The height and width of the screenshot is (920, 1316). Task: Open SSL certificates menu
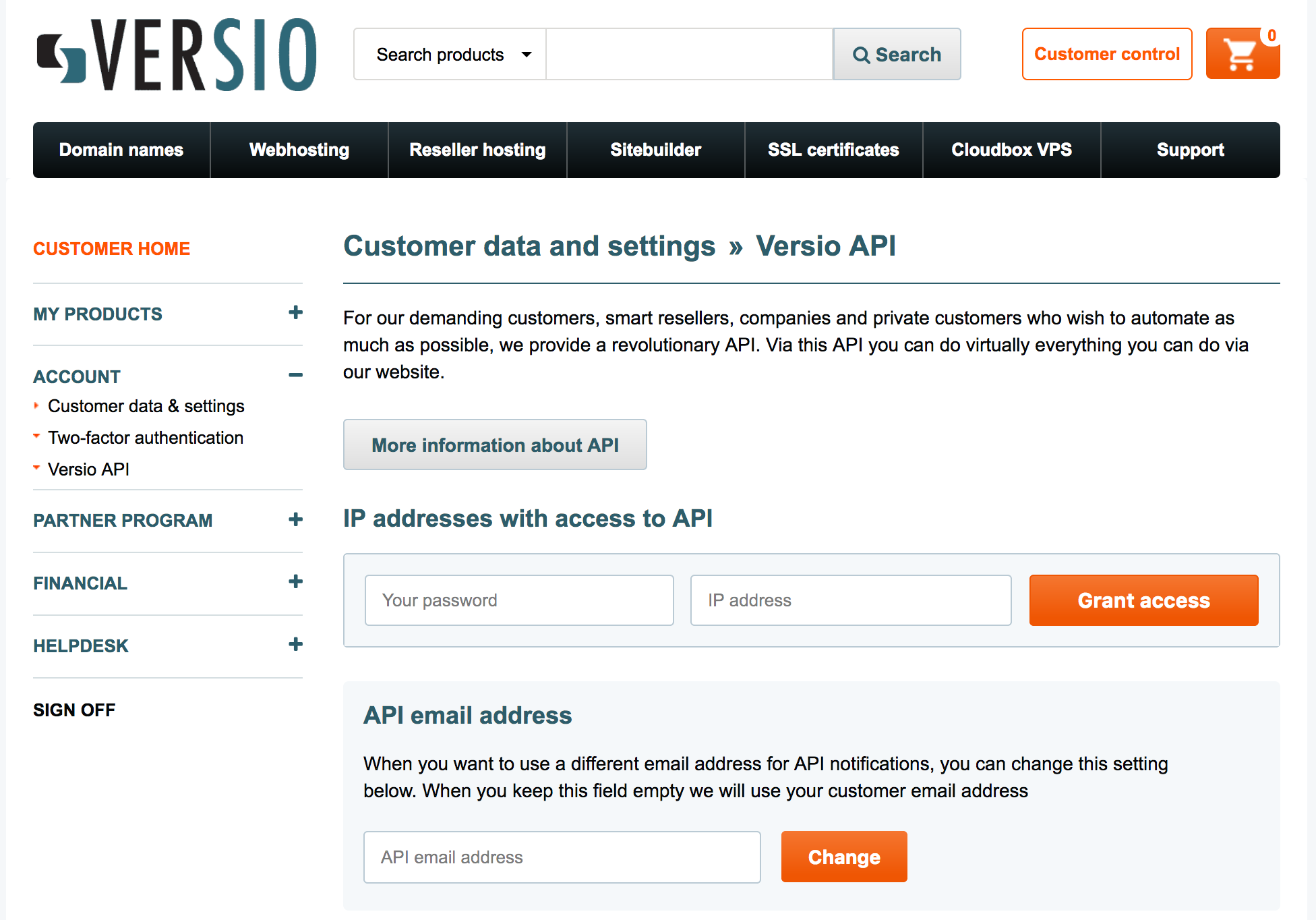(833, 150)
